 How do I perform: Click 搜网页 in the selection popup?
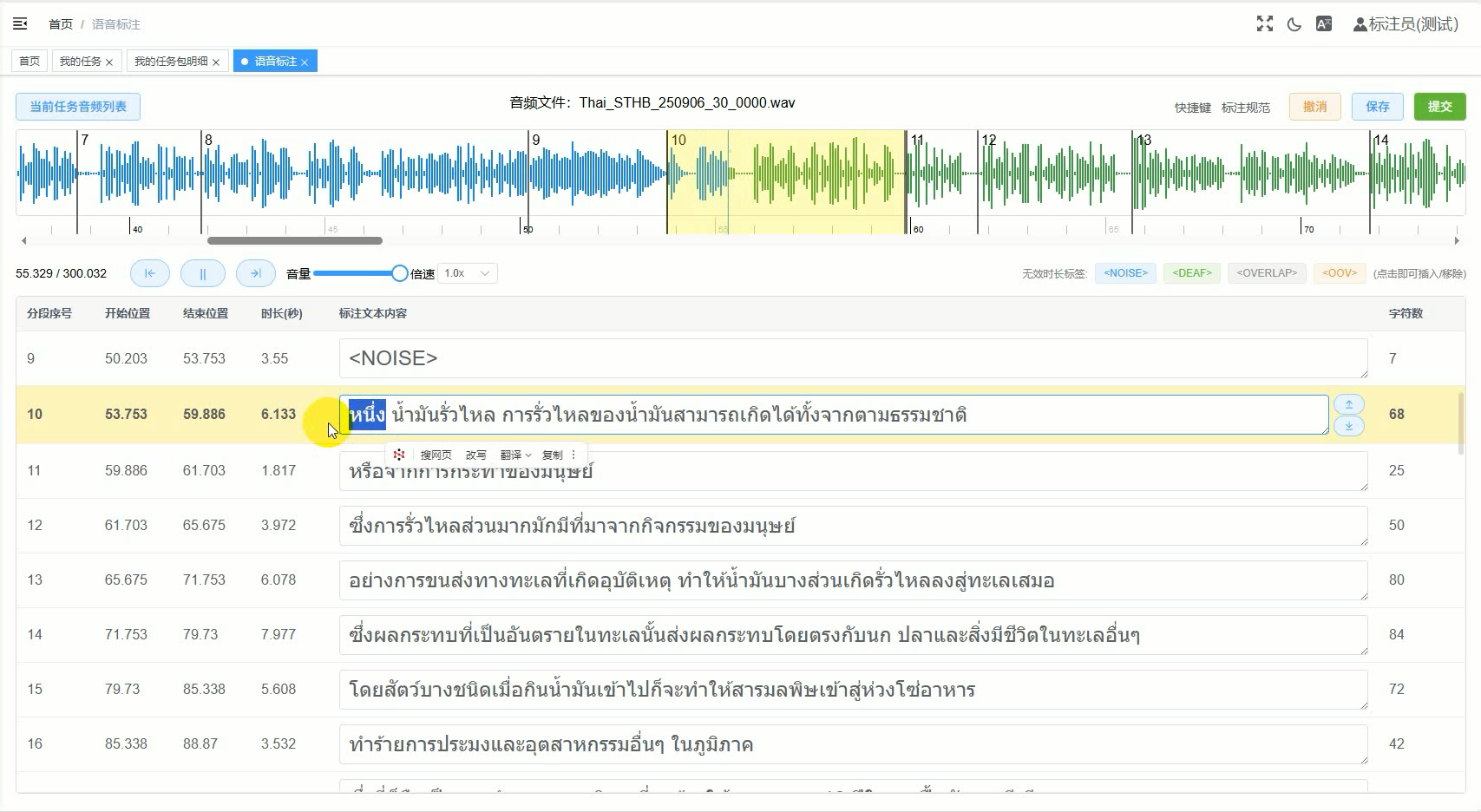tap(436, 455)
